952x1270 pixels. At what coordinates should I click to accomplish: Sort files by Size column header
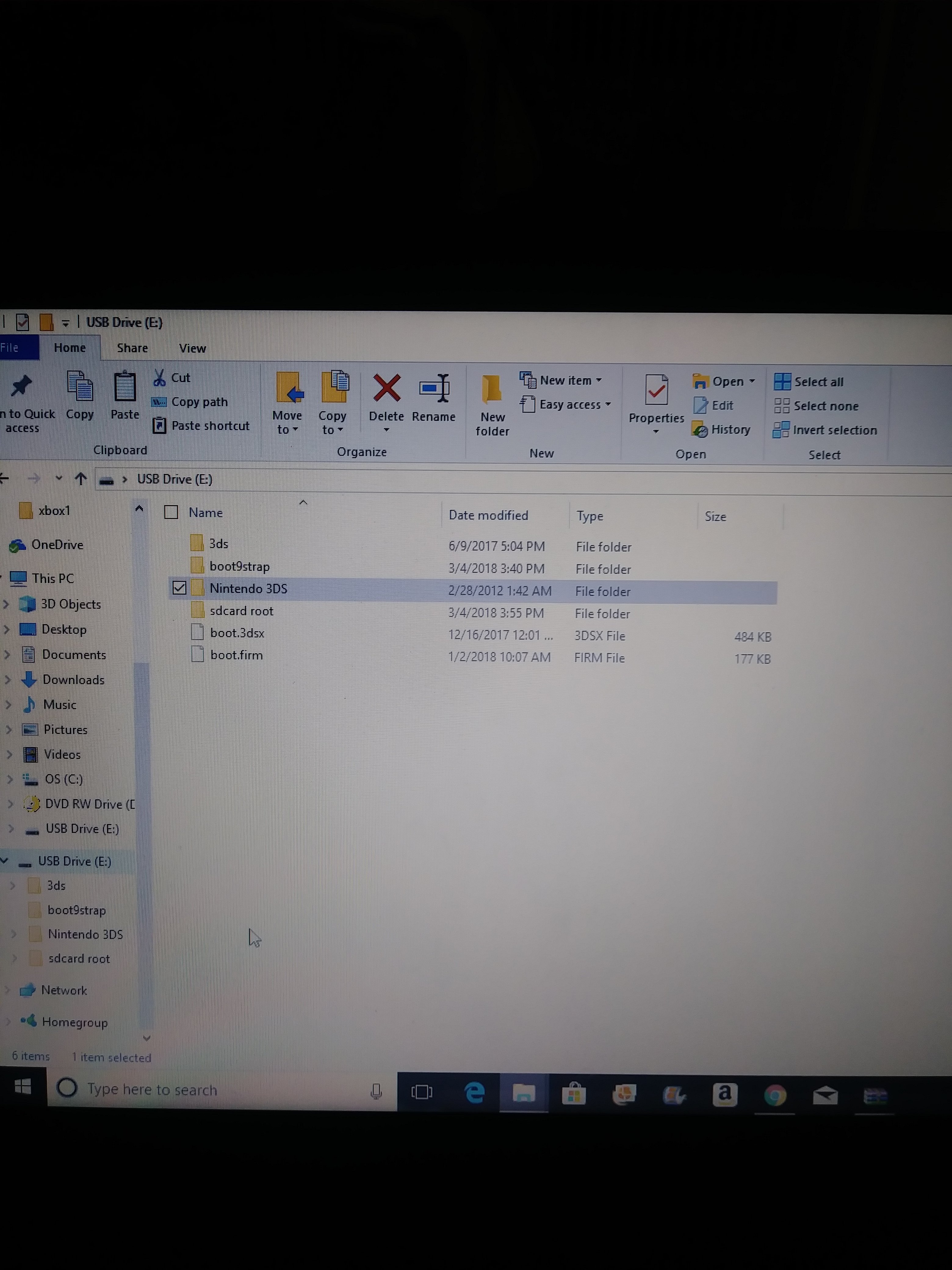716,517
